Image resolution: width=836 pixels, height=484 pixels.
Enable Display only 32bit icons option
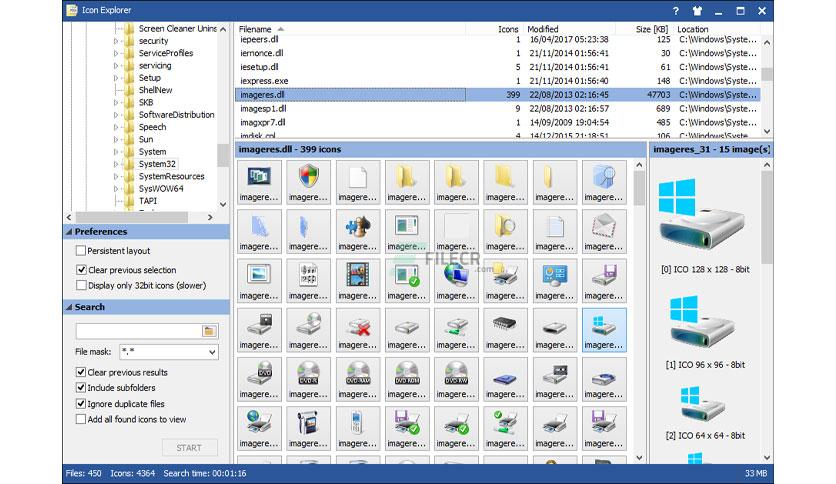pyautogui.click(x=81, y=285)
